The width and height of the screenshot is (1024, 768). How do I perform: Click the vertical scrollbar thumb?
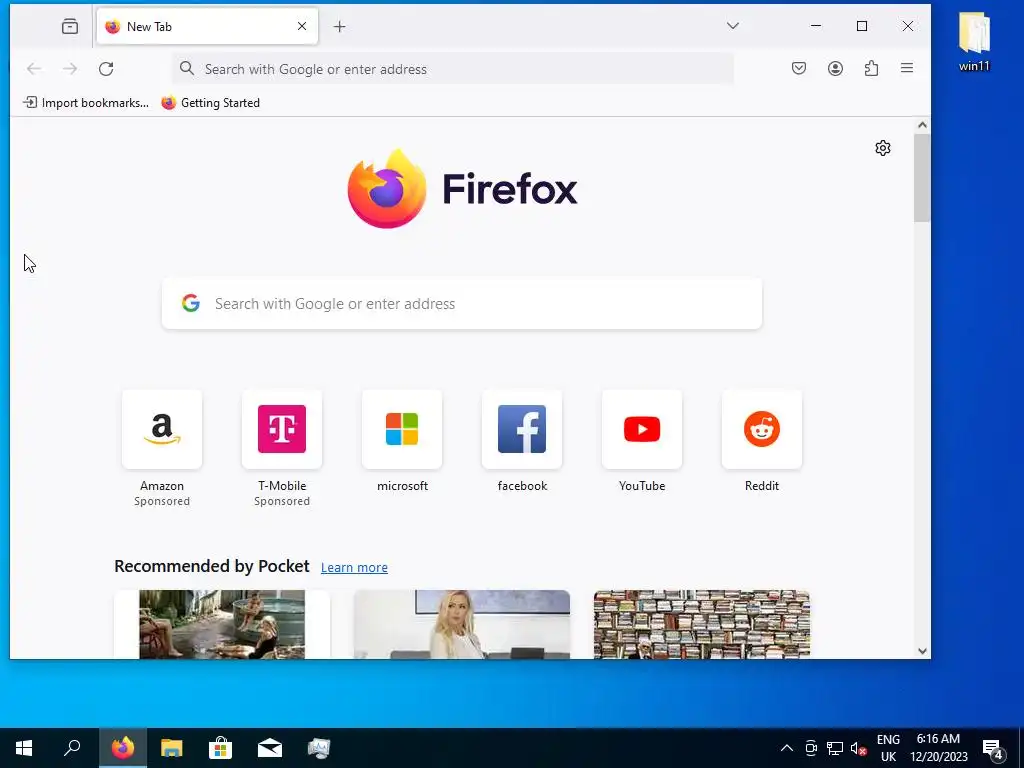click(922, 178)
